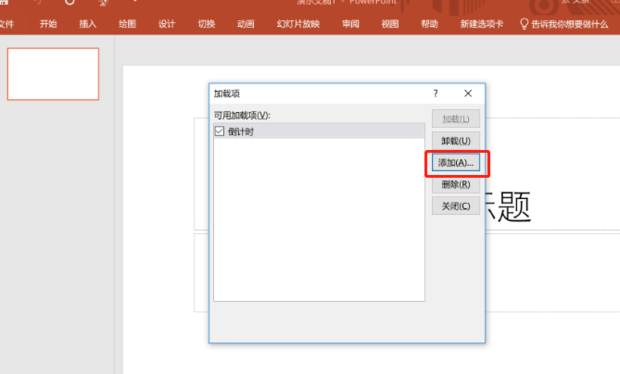Close the 加载项 dialog with the X
Screen dimensions: 620x374
coord(468,93)
